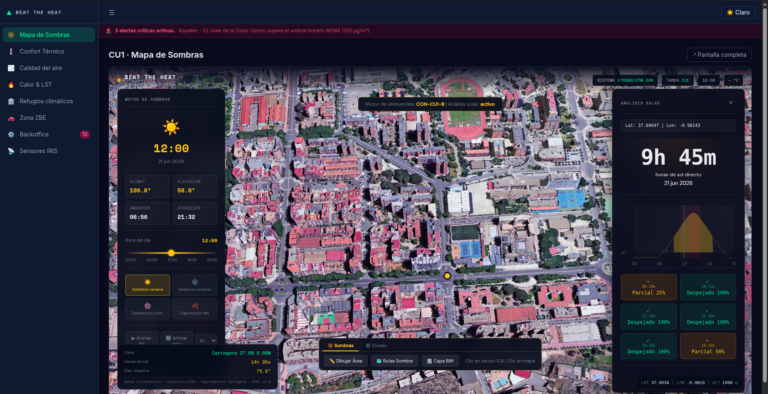Open the map with Pantalla completa
Image resolution: width=768 pixels, height=394 pixels.
coord(719,55)
